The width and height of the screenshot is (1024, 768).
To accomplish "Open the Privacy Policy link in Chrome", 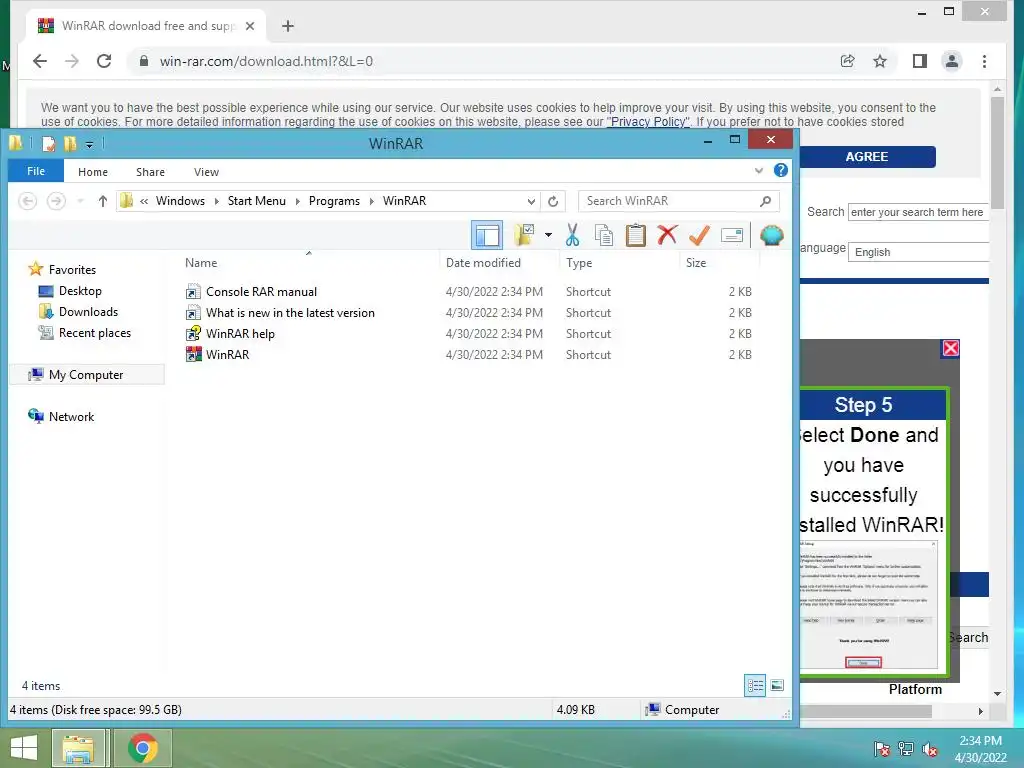I will pyautogui.click(x=648, y=121).
